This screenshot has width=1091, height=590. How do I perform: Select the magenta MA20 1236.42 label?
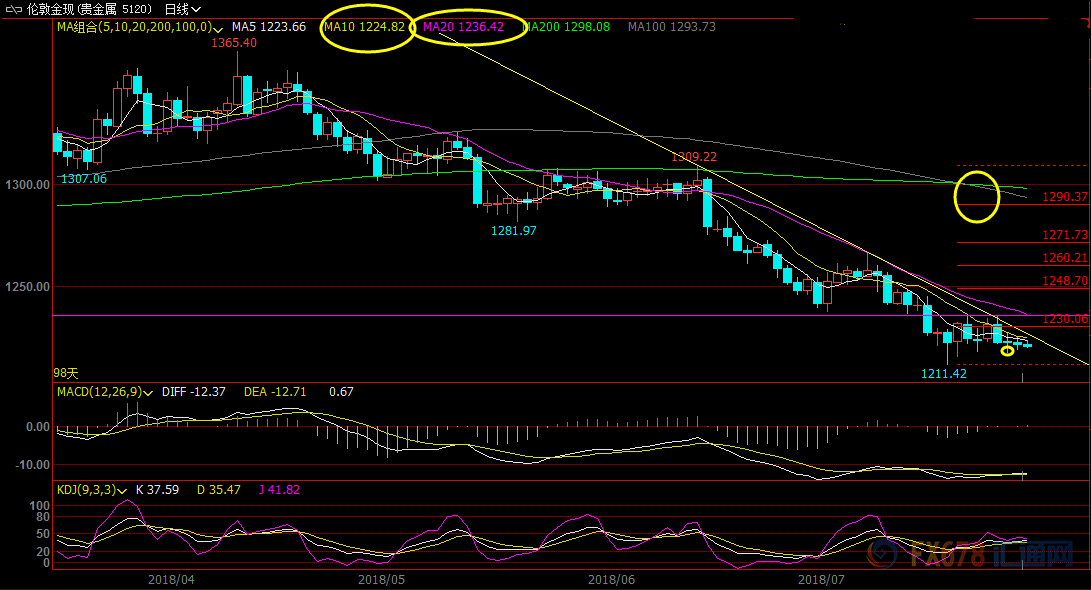tap(463, 27)
